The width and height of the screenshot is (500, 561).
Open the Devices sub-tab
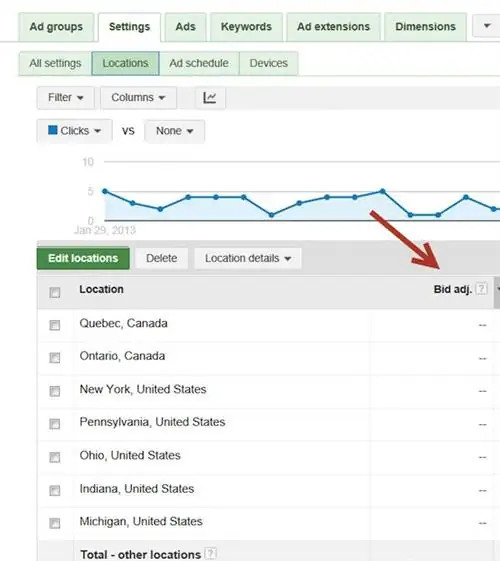pyautogui.click(x=268, y=63)
